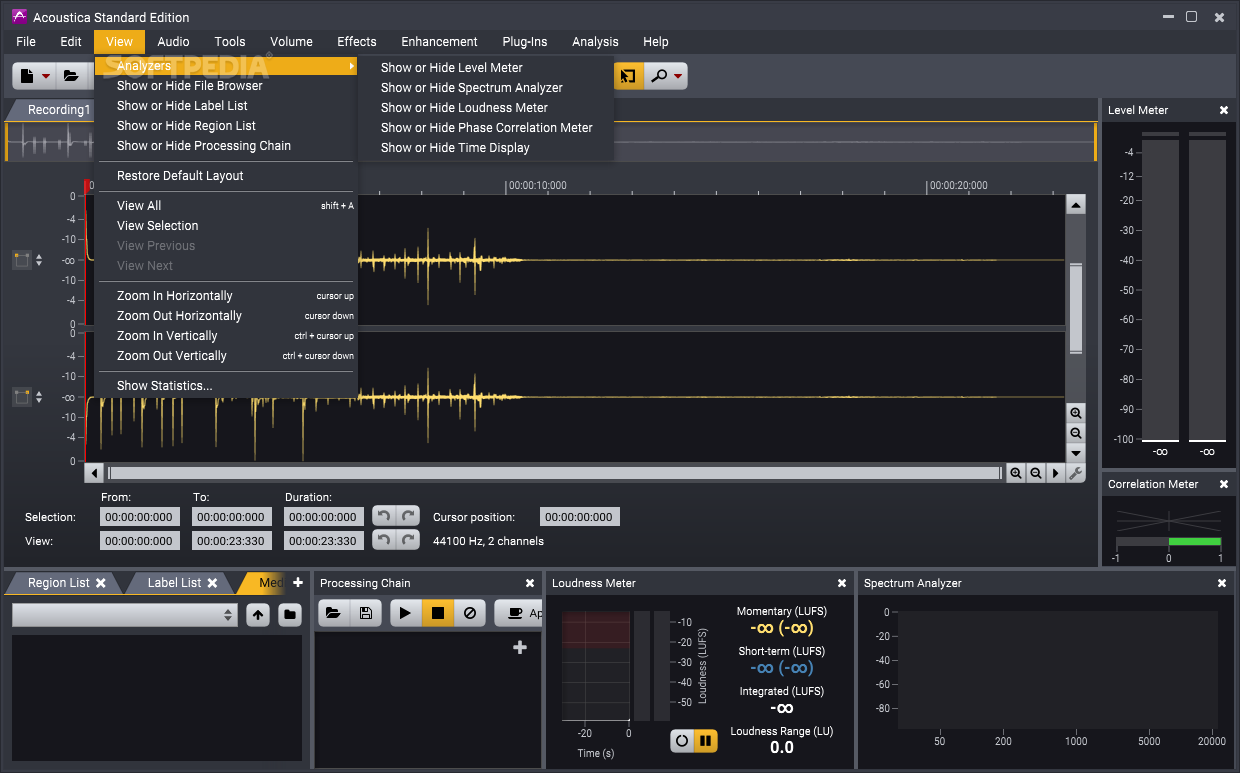The image size is (1240, 773).
Task: Close the Processing Chain panel
Action: pyautogui.click(x=530, y=583)
